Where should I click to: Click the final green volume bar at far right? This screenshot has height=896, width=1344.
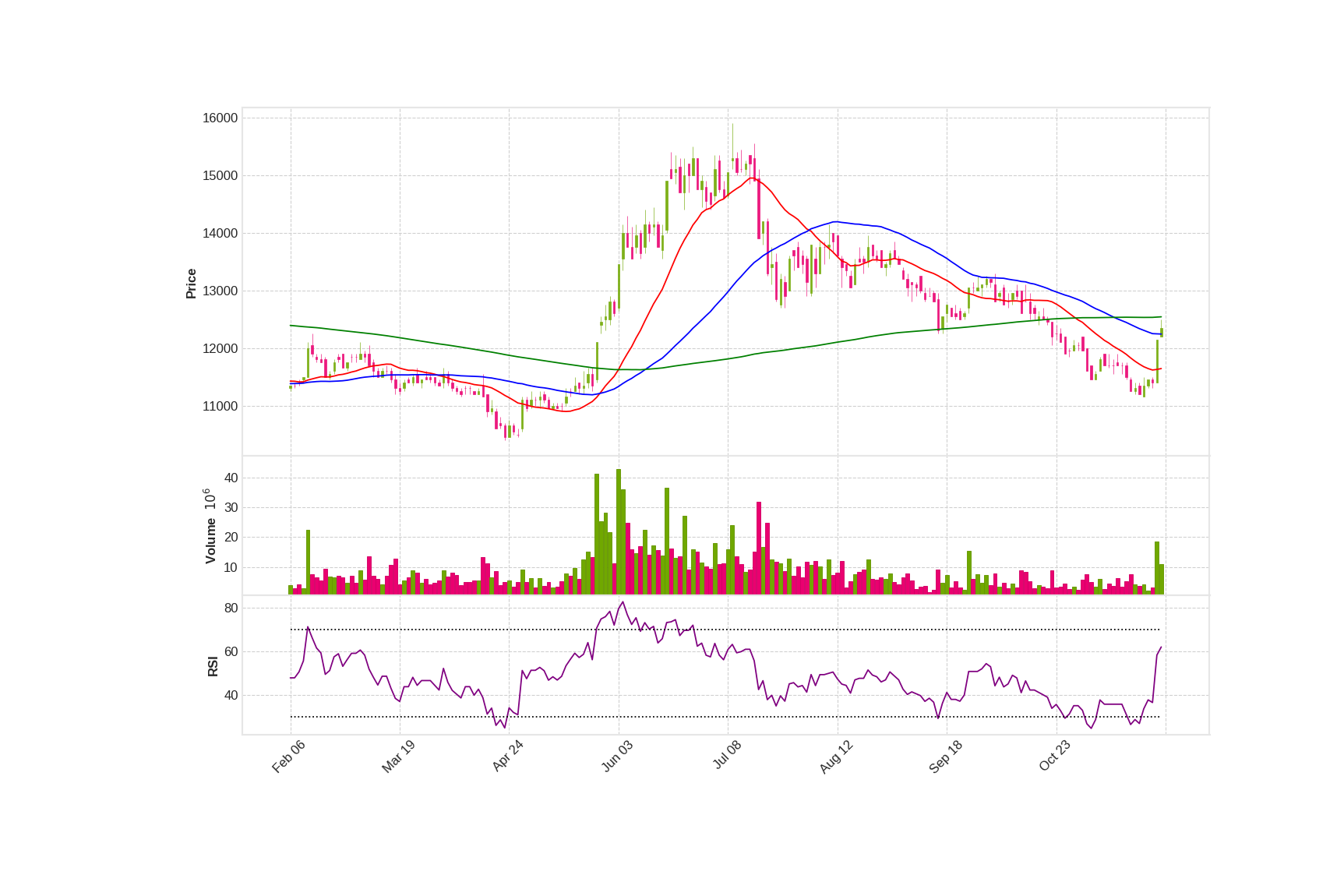tap(1161, 579)
